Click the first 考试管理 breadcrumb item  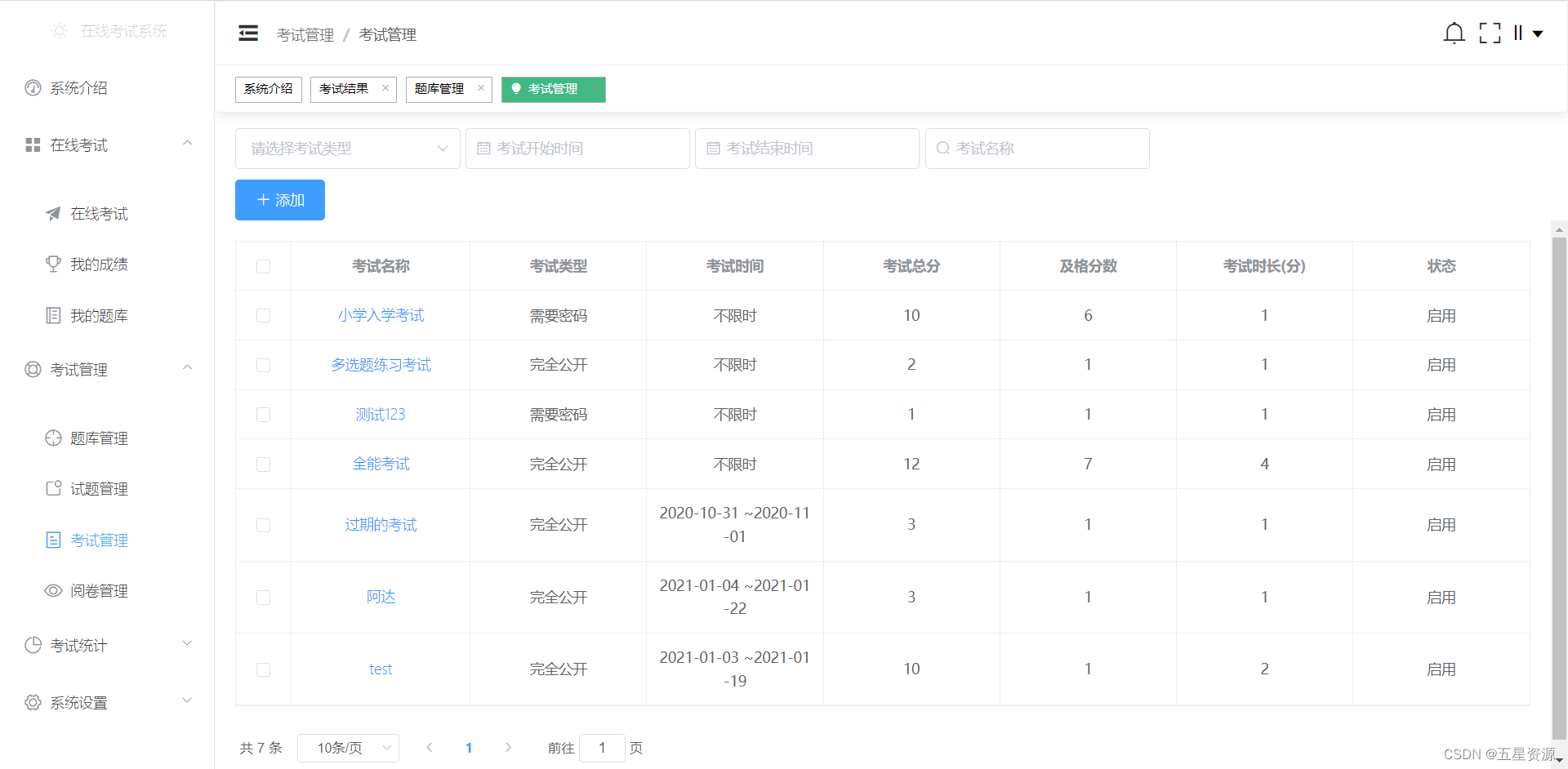(x=305, y=34)
